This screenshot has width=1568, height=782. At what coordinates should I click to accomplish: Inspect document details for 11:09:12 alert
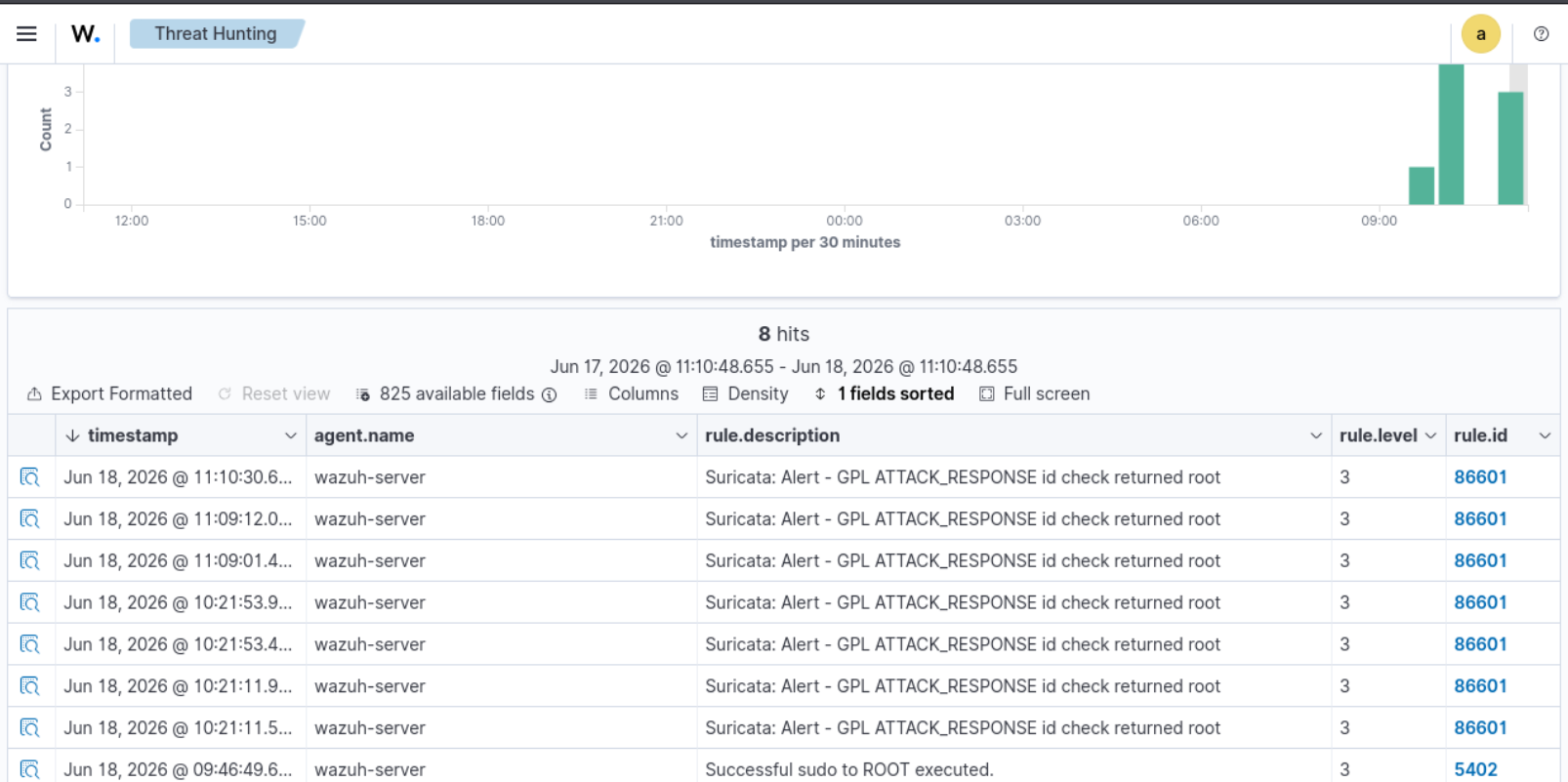coord(30,519)
